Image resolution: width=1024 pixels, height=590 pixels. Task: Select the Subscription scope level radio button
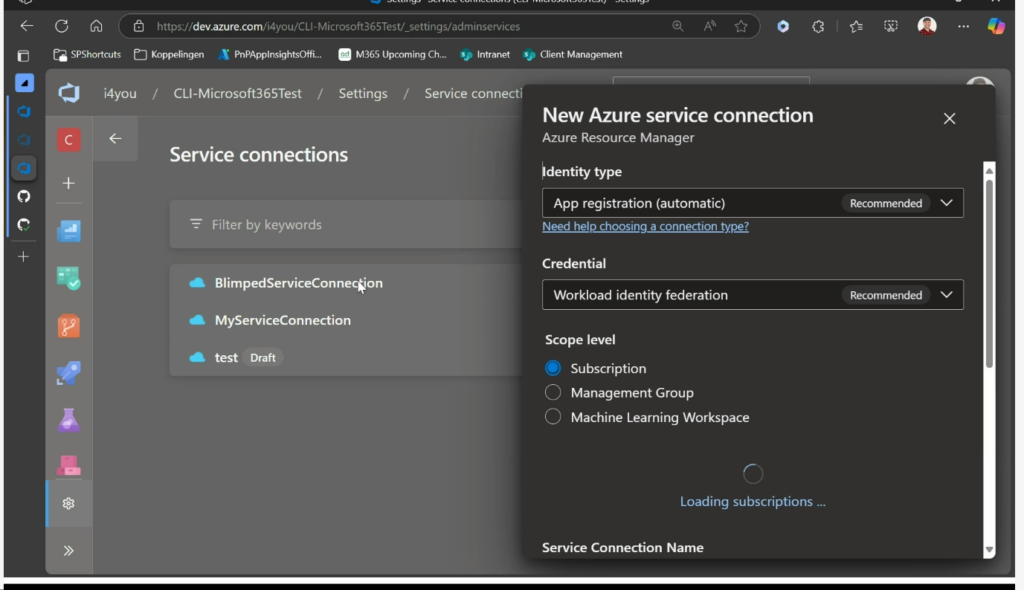coord(553,368)
